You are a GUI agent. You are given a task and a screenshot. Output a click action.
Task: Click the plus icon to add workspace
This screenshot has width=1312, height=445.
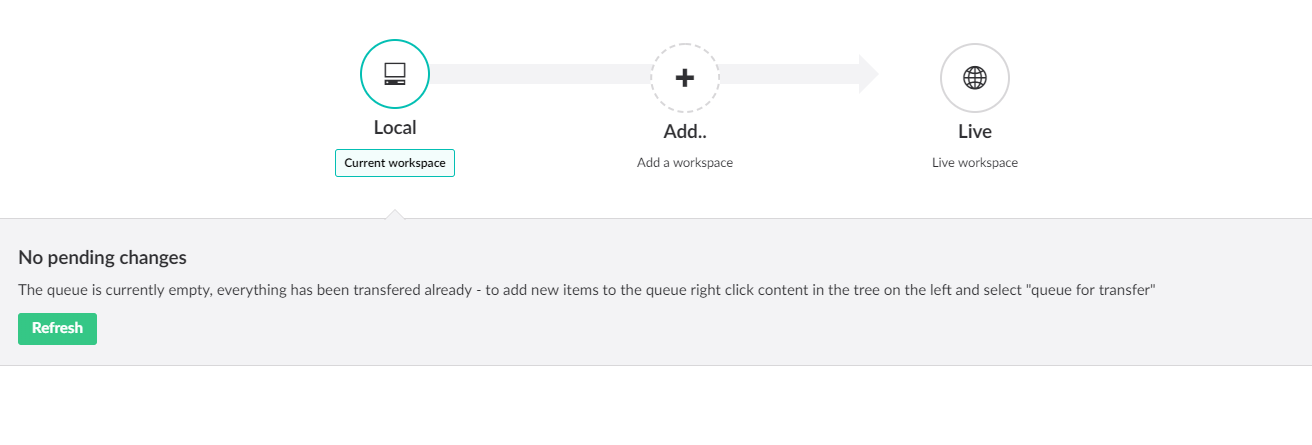point(685,78)
